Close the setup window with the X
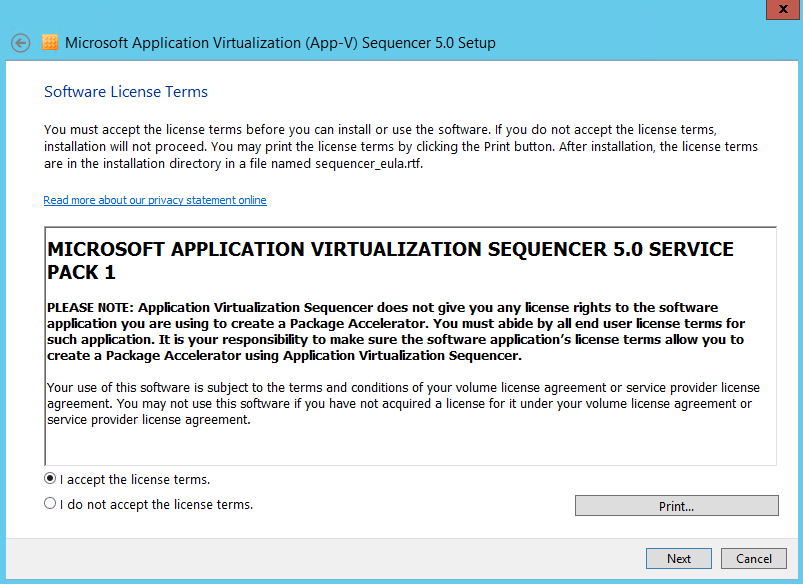 pyautogui.click(x=783, y=9)
